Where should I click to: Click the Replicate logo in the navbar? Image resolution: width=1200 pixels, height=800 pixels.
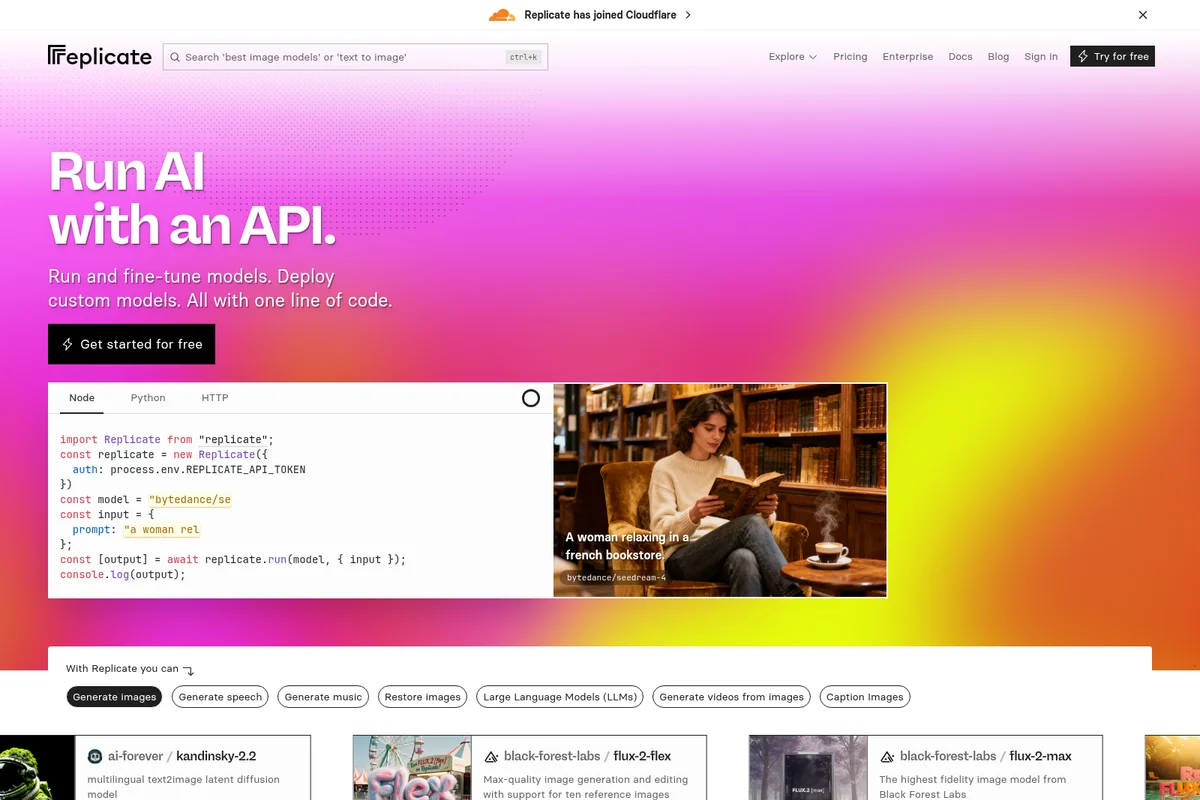tap(98, 57)
